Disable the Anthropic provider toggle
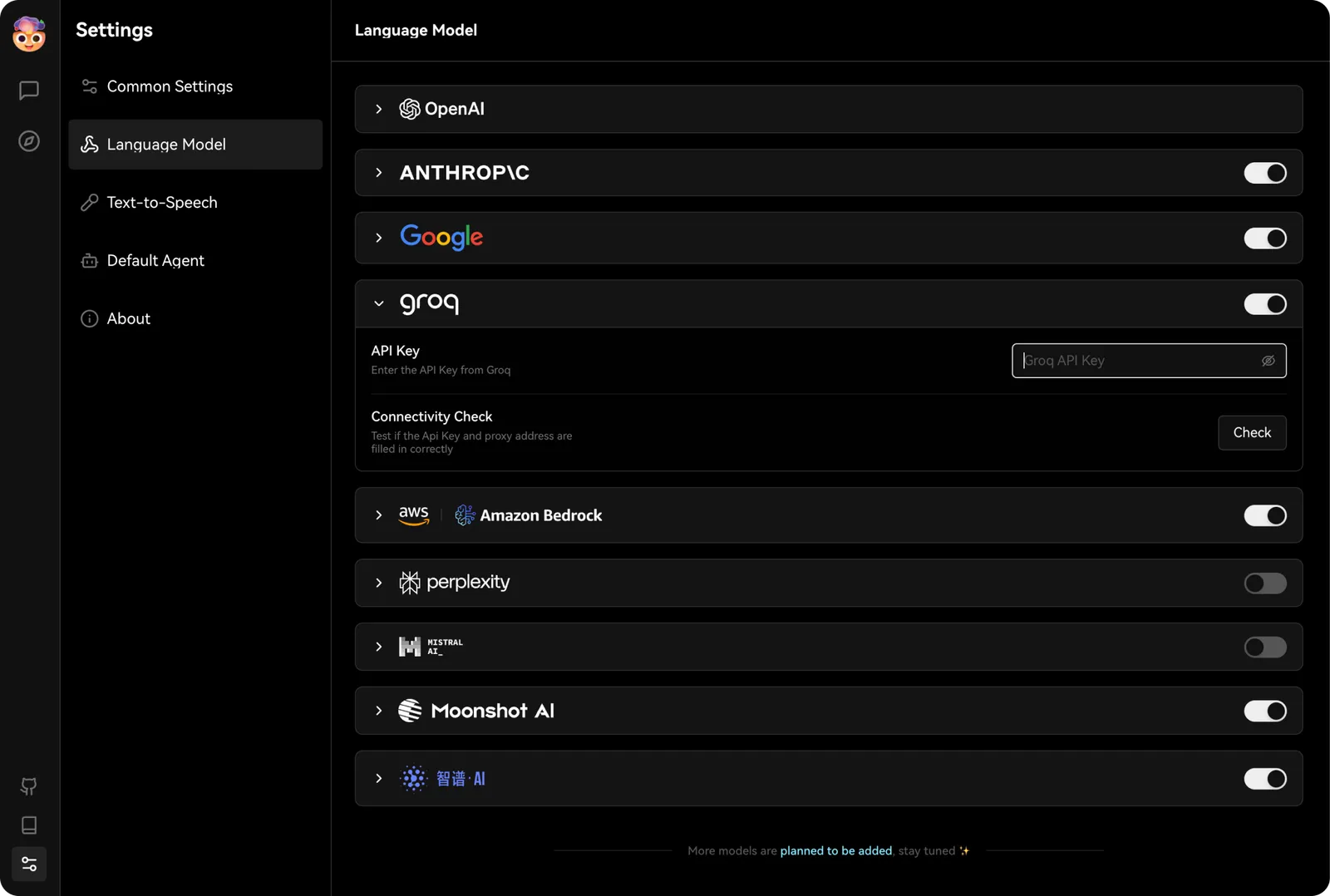1330x896 pixels. (1265, 173)
